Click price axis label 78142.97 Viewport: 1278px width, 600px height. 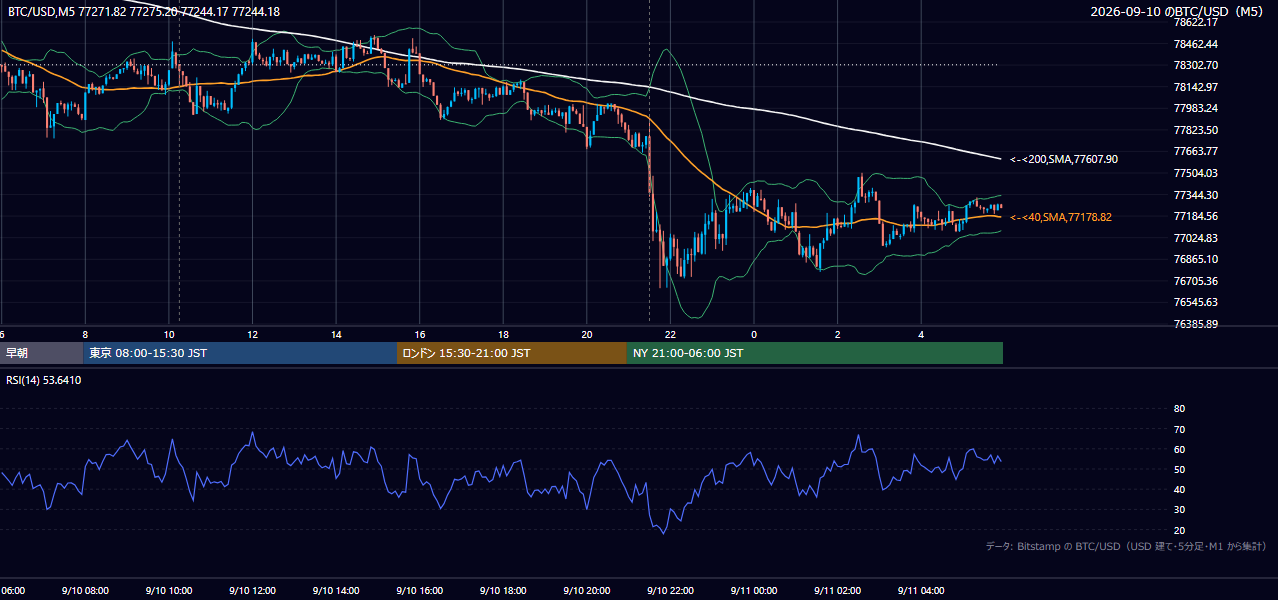pyautogui.click(x=1195, y=87)
